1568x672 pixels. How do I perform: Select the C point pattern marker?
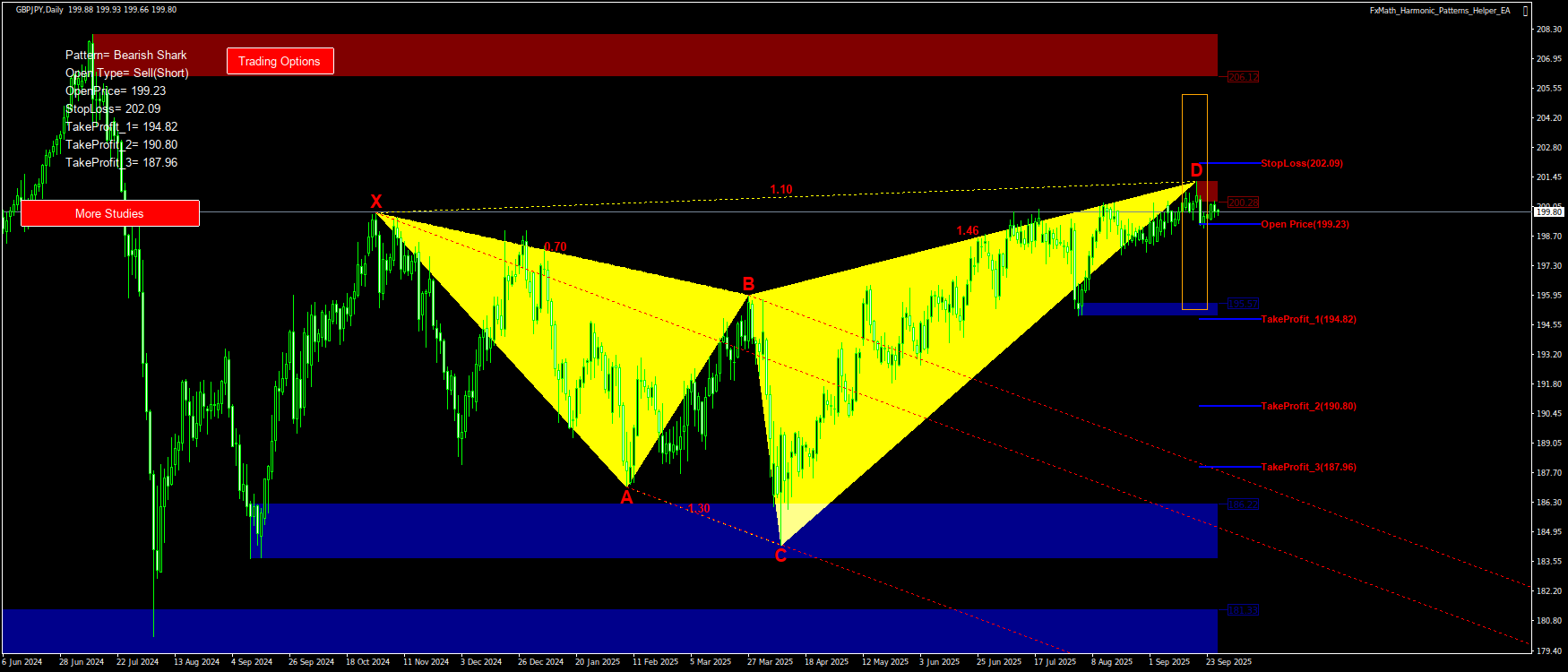780,556
